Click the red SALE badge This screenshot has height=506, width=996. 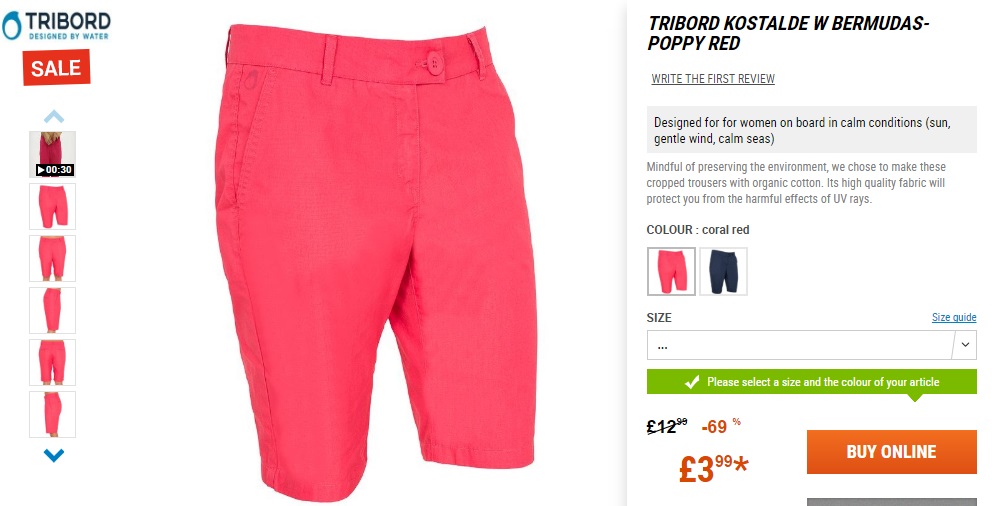(57, 67)
